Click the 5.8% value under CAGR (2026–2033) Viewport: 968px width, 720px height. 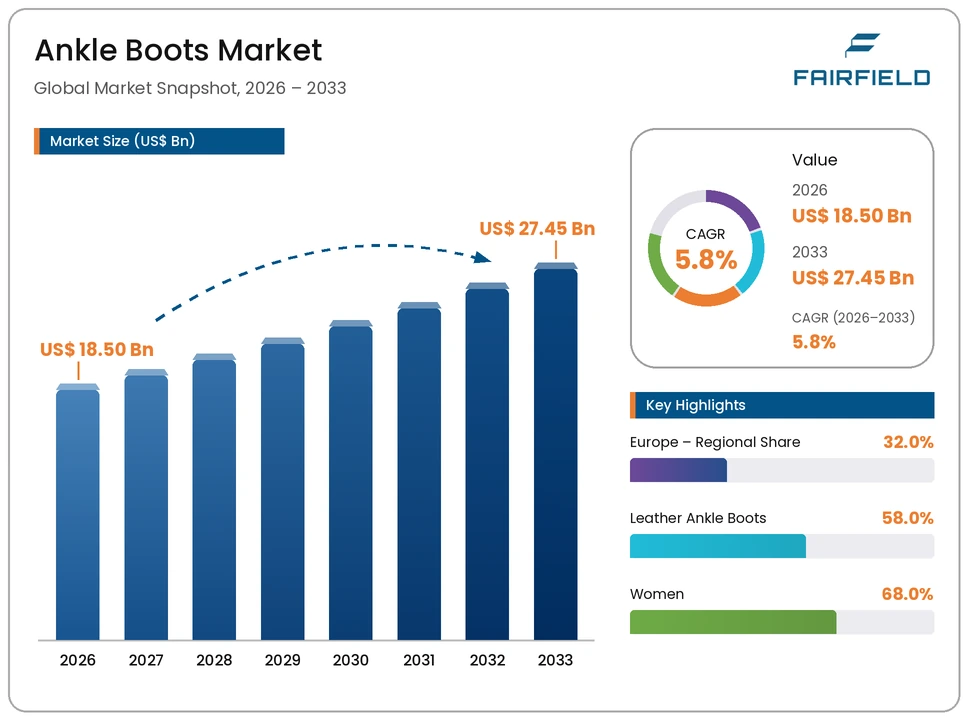[x=814, y=342]
